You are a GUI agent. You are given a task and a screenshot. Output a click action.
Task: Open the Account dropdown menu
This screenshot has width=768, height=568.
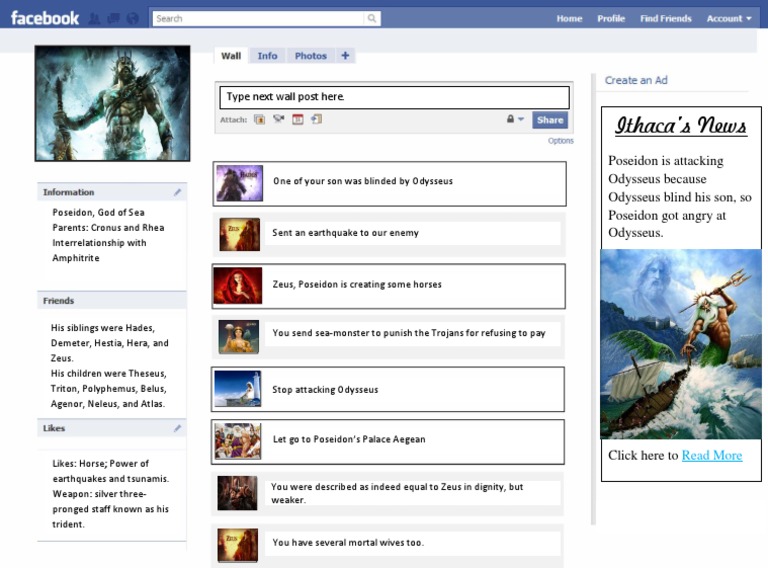(x=729, y=19)
